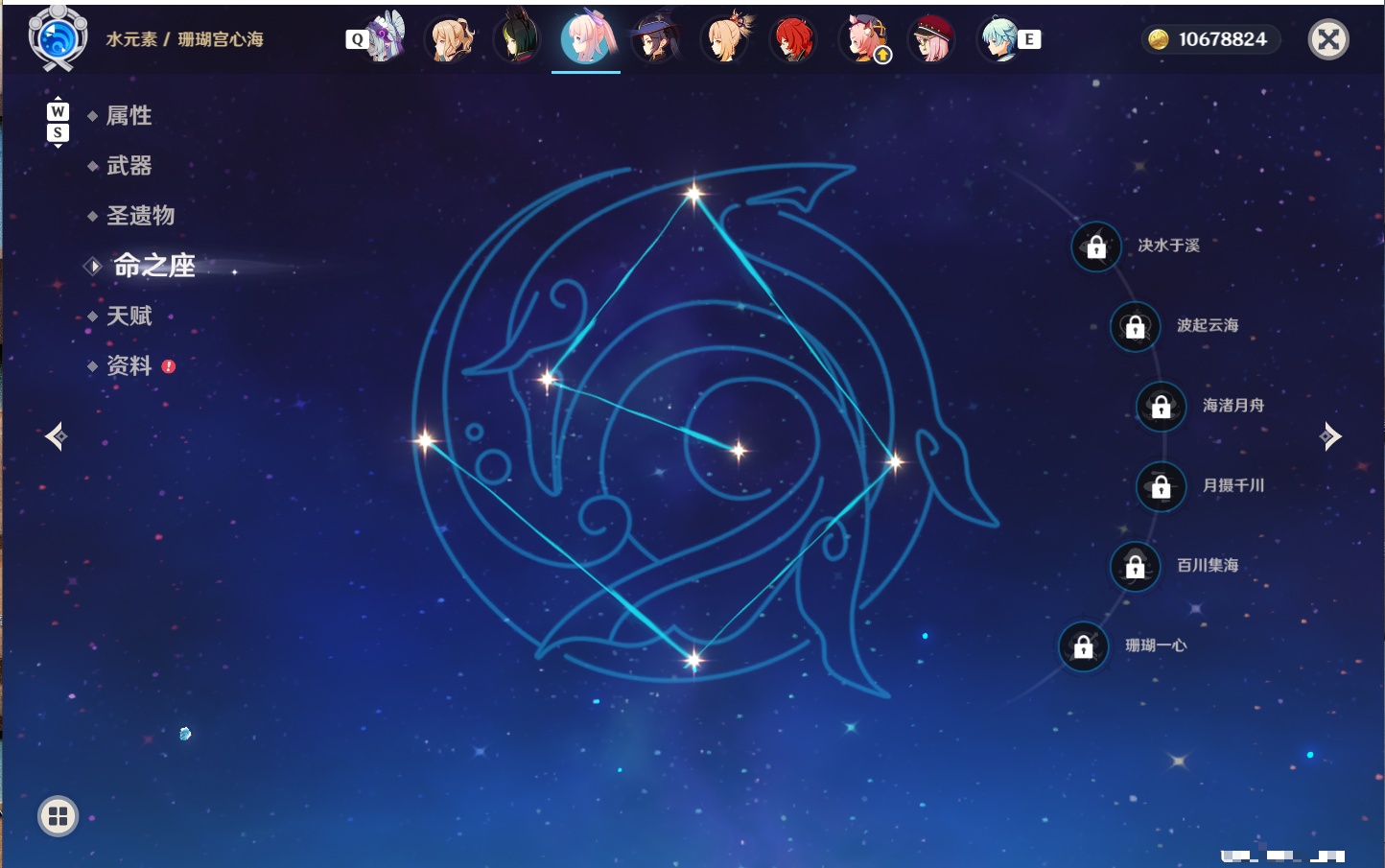Click the W key hint above S
The width and height of the screenshot is (1385, 868).
pyautogui.click(x=58, y=111)
